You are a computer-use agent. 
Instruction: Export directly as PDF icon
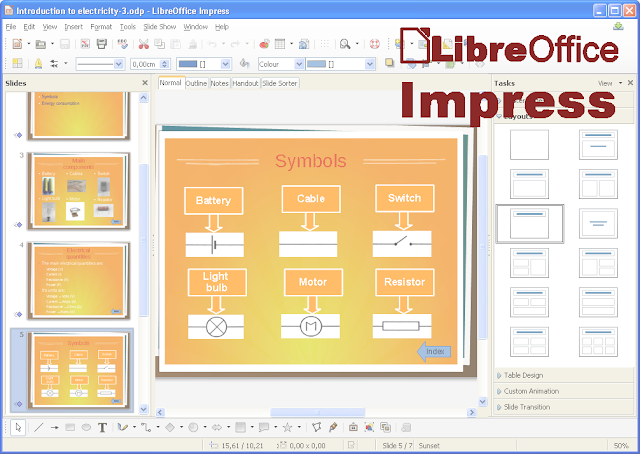click(x=85, y=44)
